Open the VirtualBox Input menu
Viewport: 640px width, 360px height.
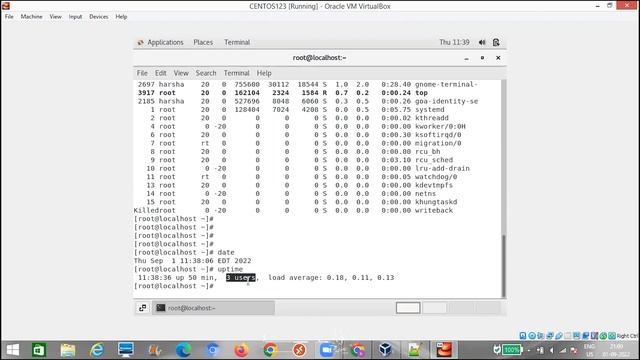[75, 17]
